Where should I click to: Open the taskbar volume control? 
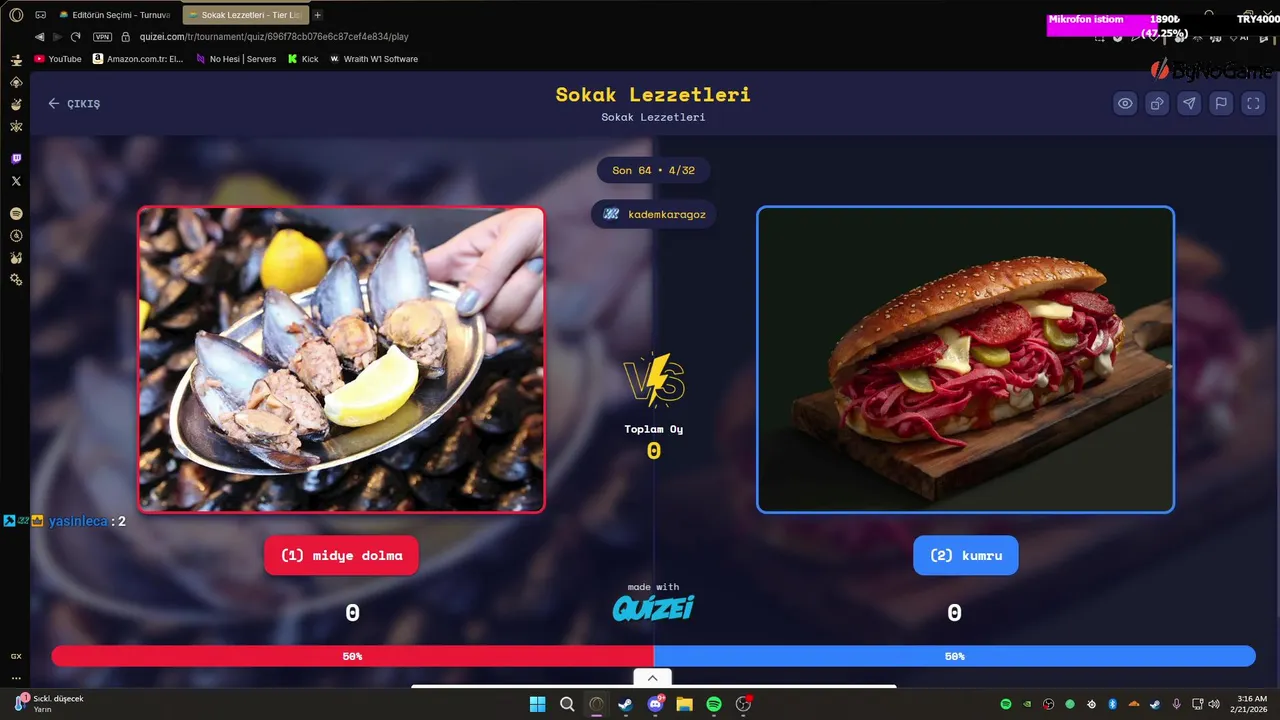point(1215,704)
